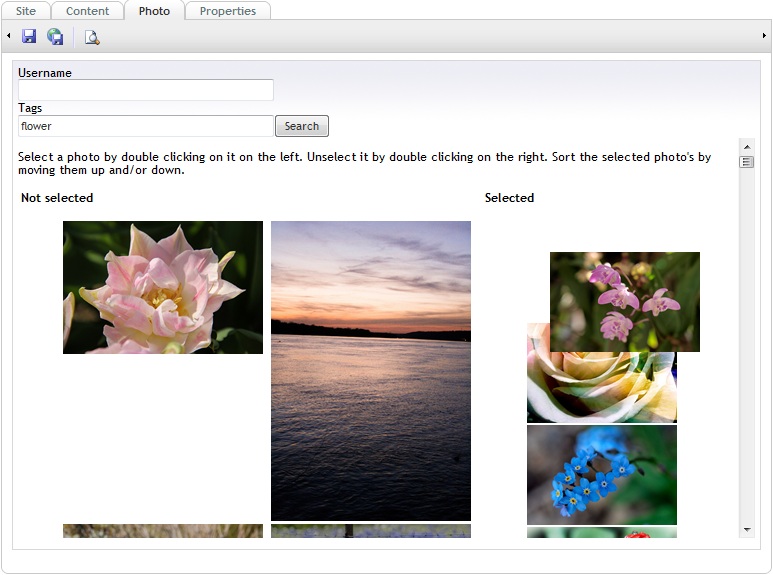Click the Save disk icon
The image size is (773, 575).
pos(29,36)
